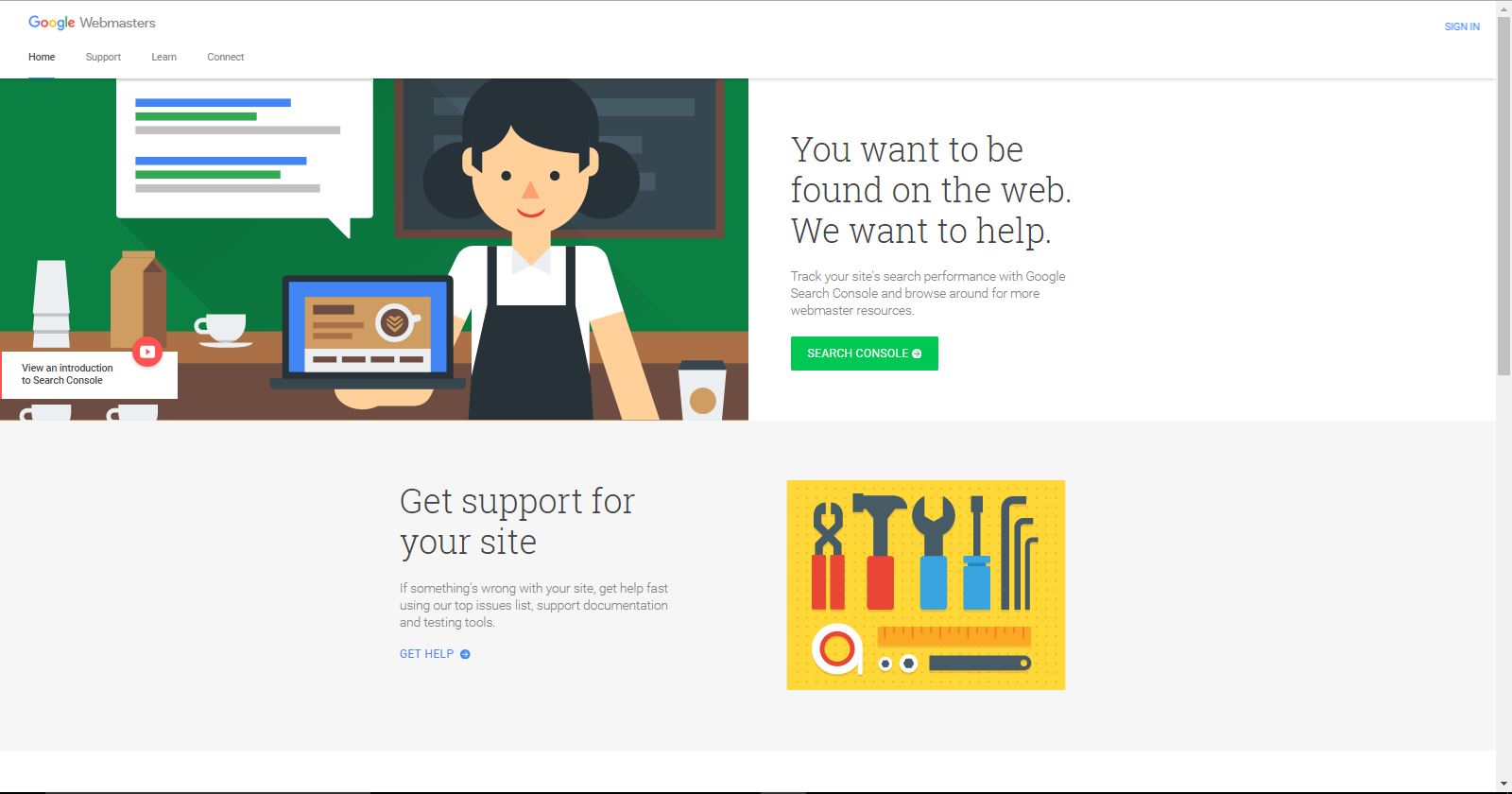Click the Get support for your site heading
The width and height of the screenshot is (1512, 794).
(517, 521)
